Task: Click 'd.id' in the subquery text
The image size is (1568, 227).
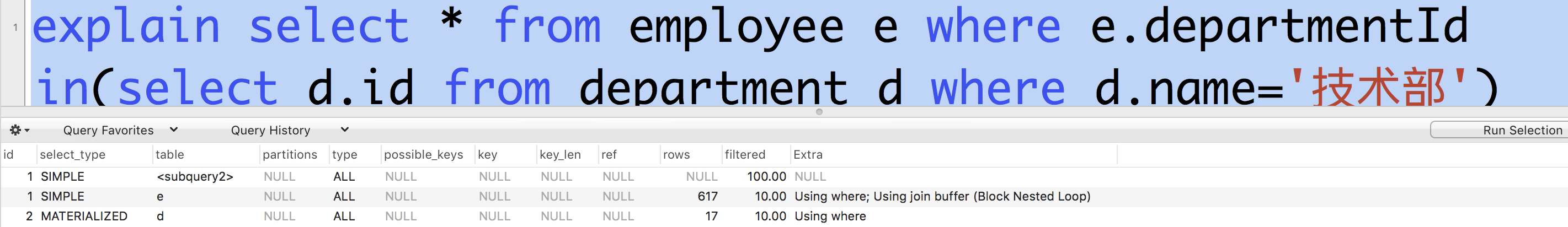Action: pos(361,86)
